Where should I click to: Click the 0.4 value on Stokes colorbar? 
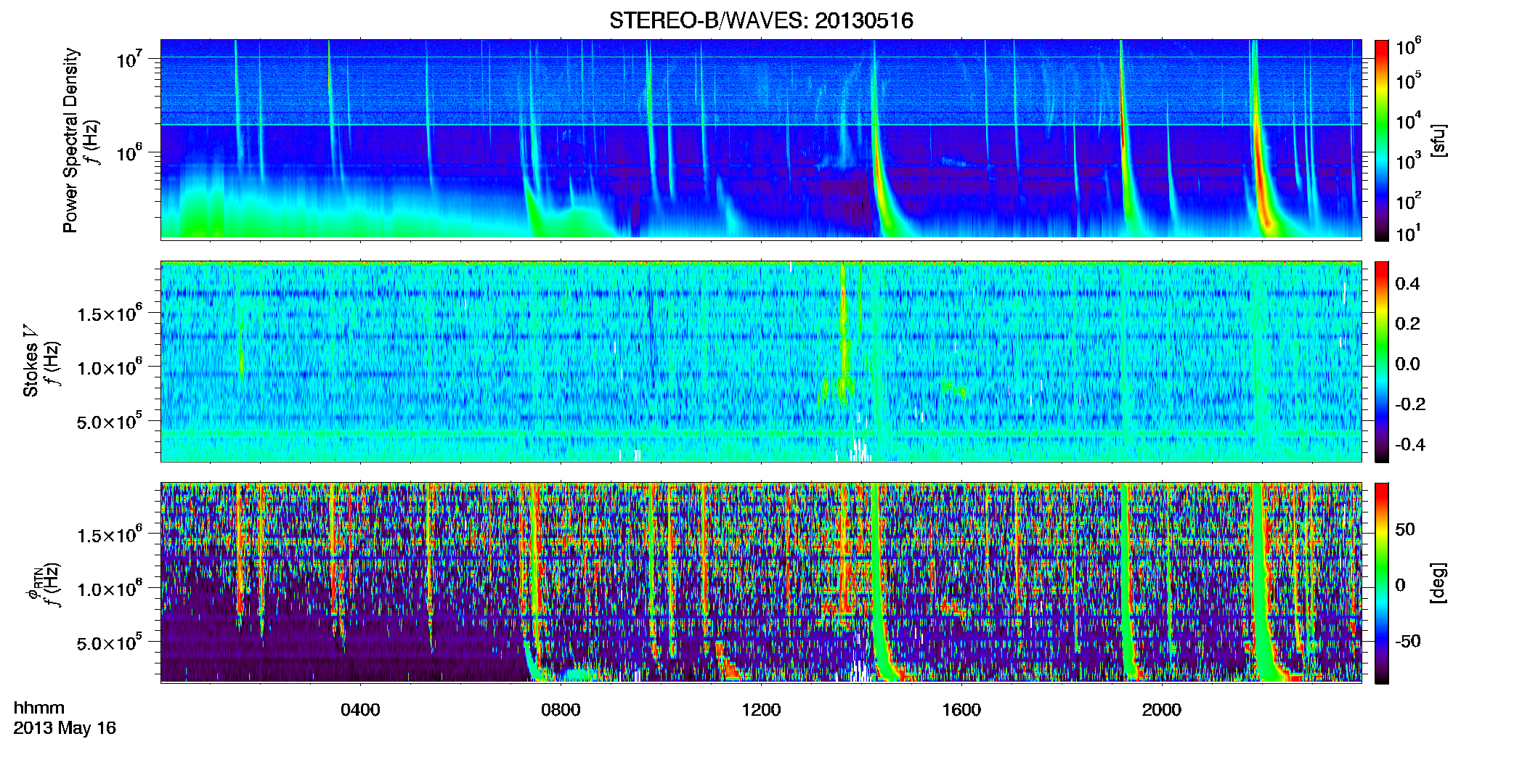point(1407,284)
